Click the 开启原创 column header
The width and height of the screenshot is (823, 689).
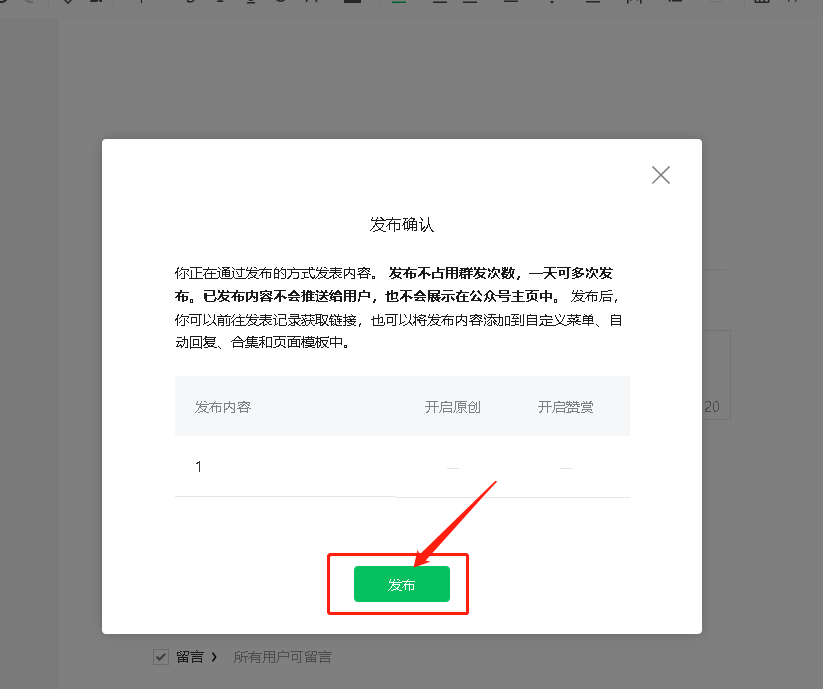(x=452, y=407)
